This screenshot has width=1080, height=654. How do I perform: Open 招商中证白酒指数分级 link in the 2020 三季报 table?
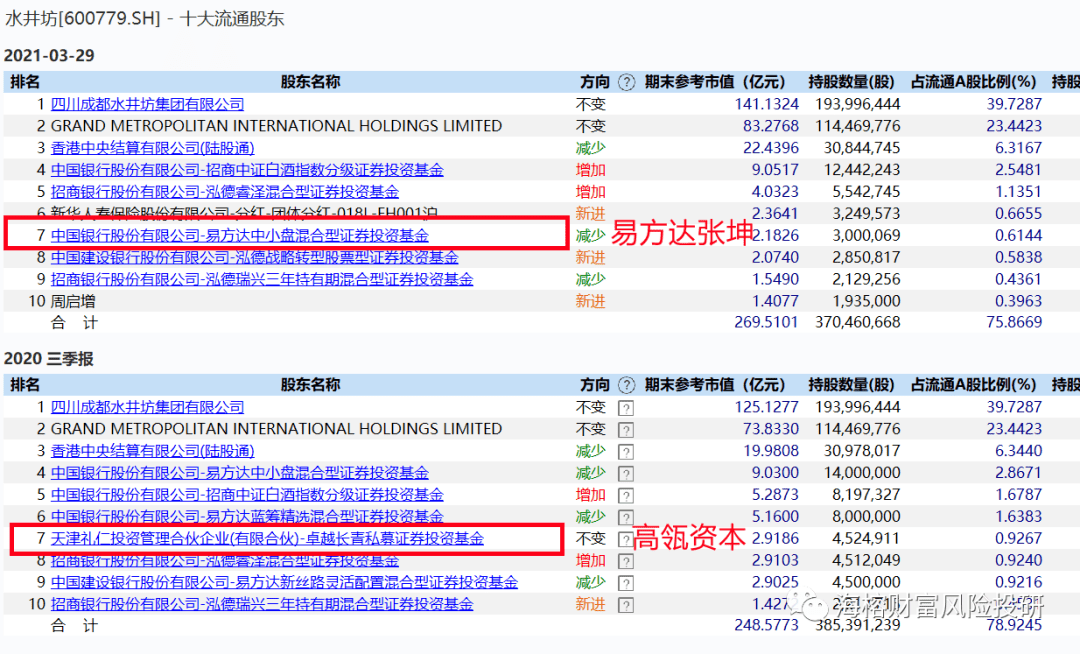247,495
